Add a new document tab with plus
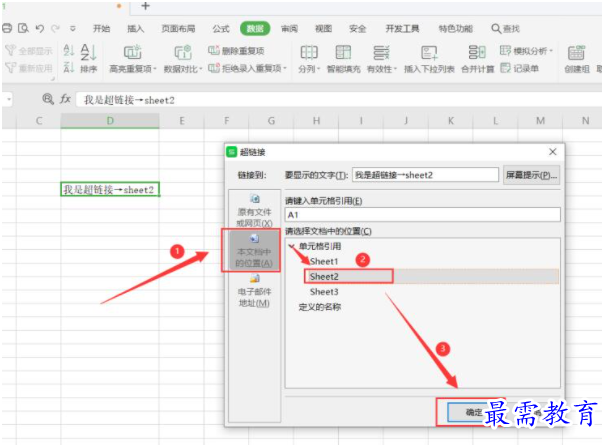606x445 pixels. point(145,6)
